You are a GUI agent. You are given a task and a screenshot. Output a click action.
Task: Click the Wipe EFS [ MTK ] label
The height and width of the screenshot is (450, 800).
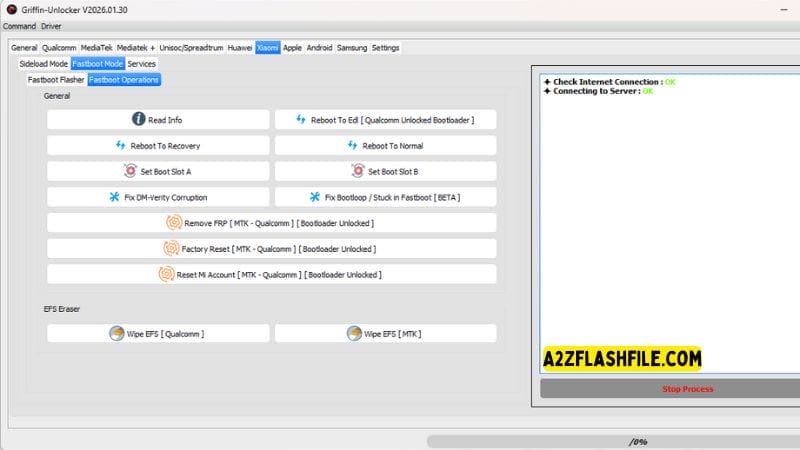pyautogui.click(x=392, y=334)
